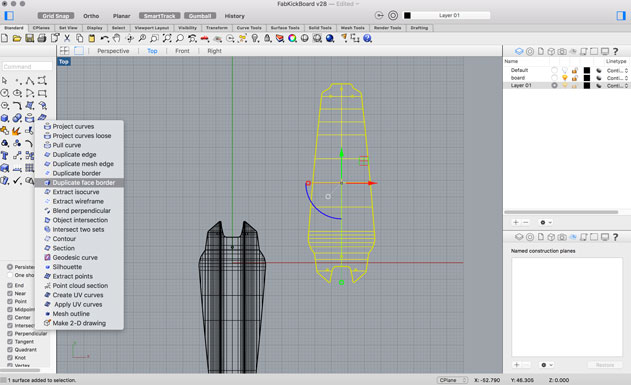Switch to the Curve Tools tab
The image size is (631, 385).
pyautogui.click(x=249, y=28)
